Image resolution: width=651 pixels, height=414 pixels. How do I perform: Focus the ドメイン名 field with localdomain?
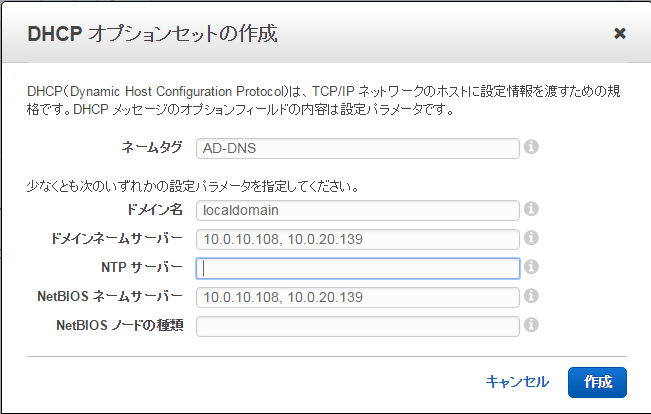coord(358,210)
